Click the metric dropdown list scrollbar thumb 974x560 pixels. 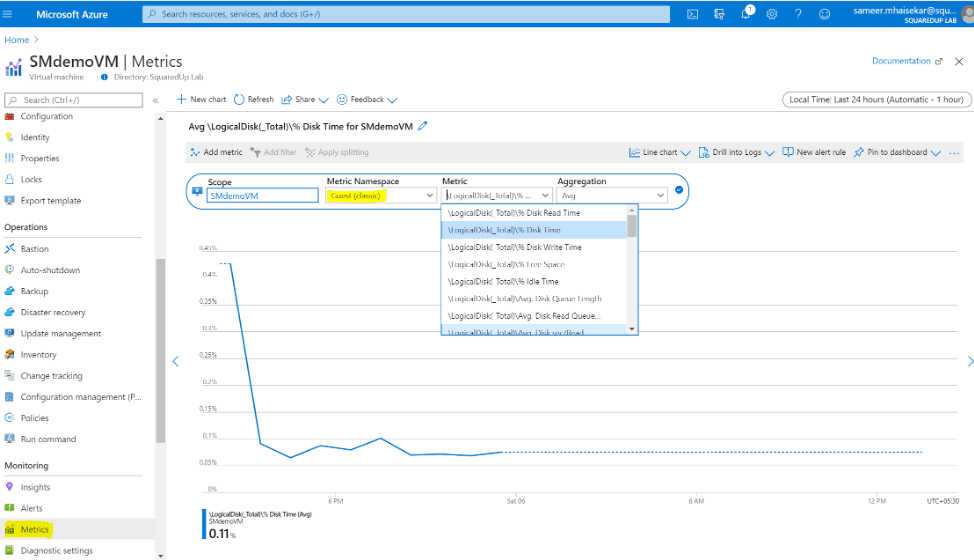click(x=632, y=227)
